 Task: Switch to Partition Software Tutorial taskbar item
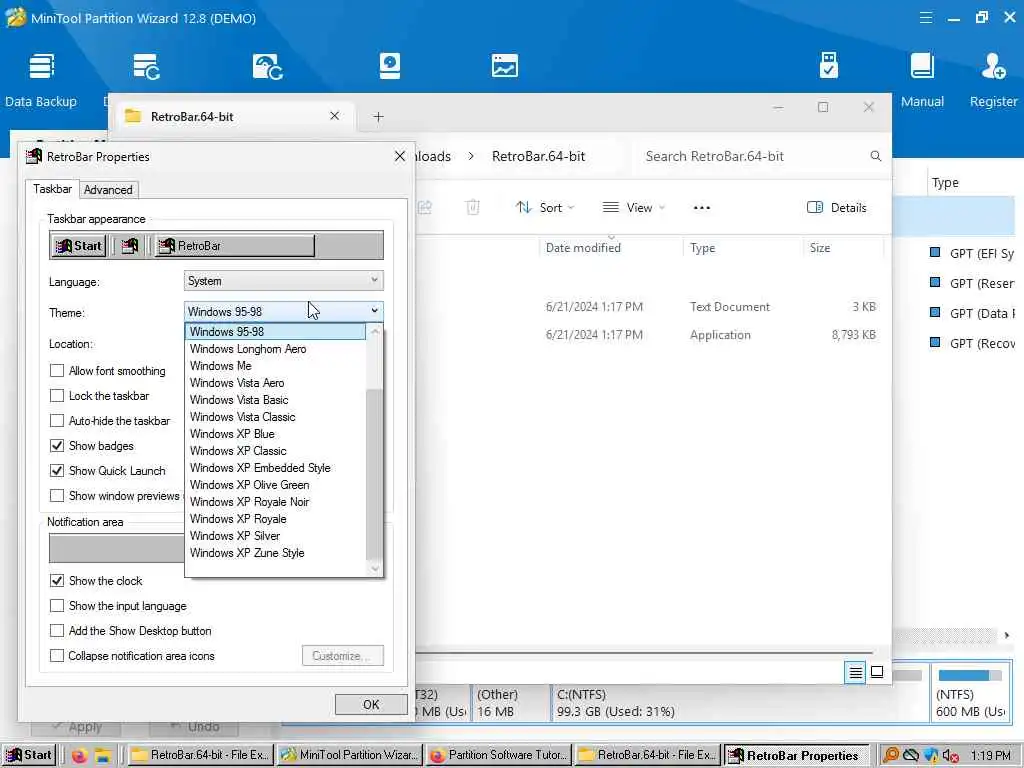[499, 755]
